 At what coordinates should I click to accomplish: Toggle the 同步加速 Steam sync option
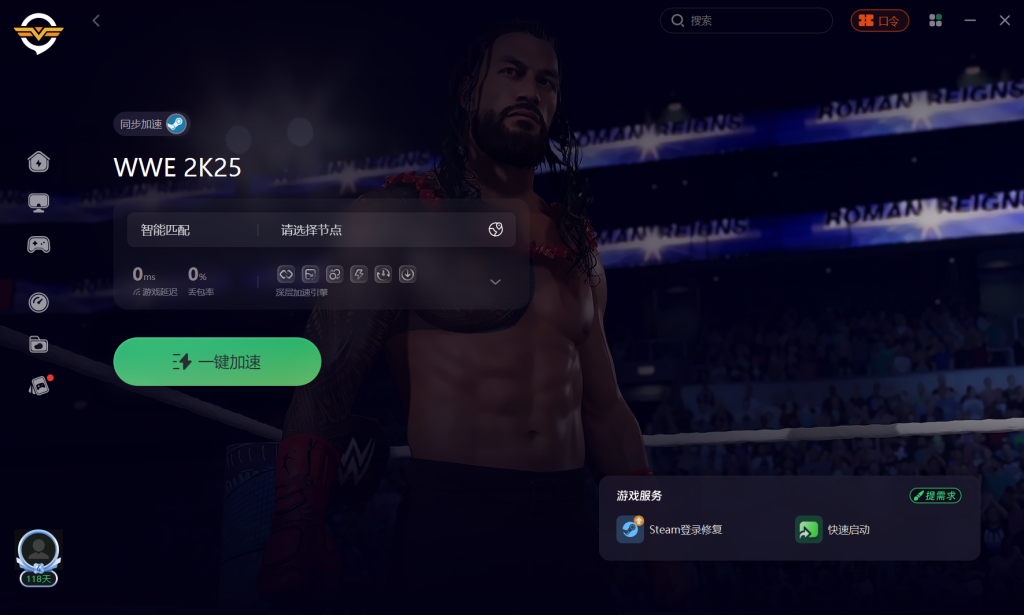point(152,124)
